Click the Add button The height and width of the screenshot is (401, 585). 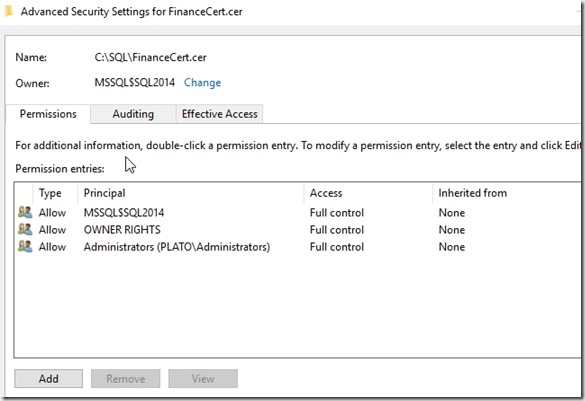[49, 379]
